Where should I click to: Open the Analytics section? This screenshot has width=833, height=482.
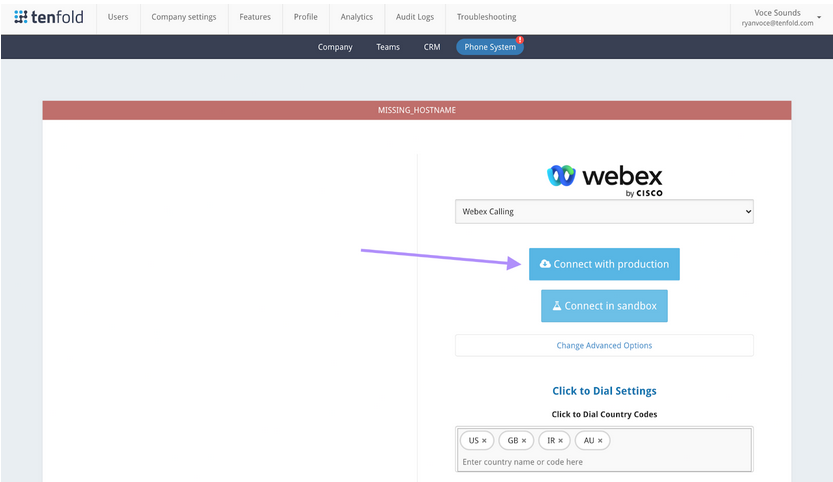click(356, 17)
